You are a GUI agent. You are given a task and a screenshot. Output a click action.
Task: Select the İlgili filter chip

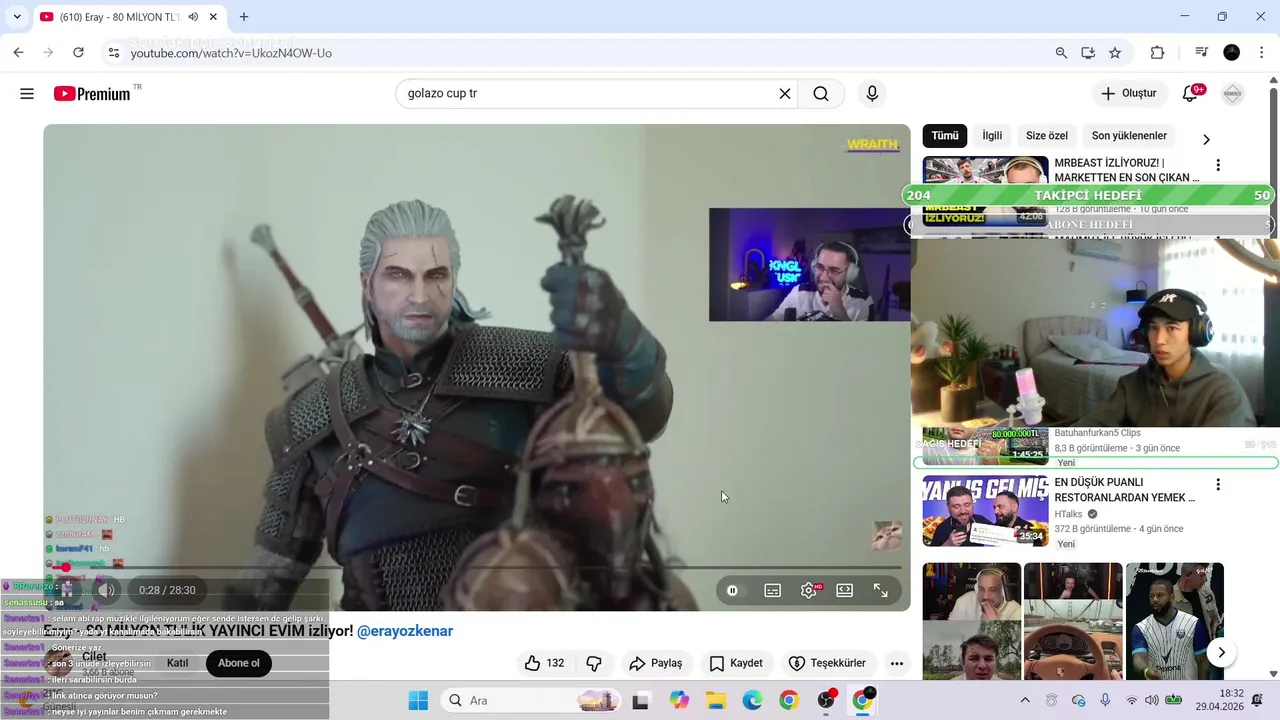992,136
